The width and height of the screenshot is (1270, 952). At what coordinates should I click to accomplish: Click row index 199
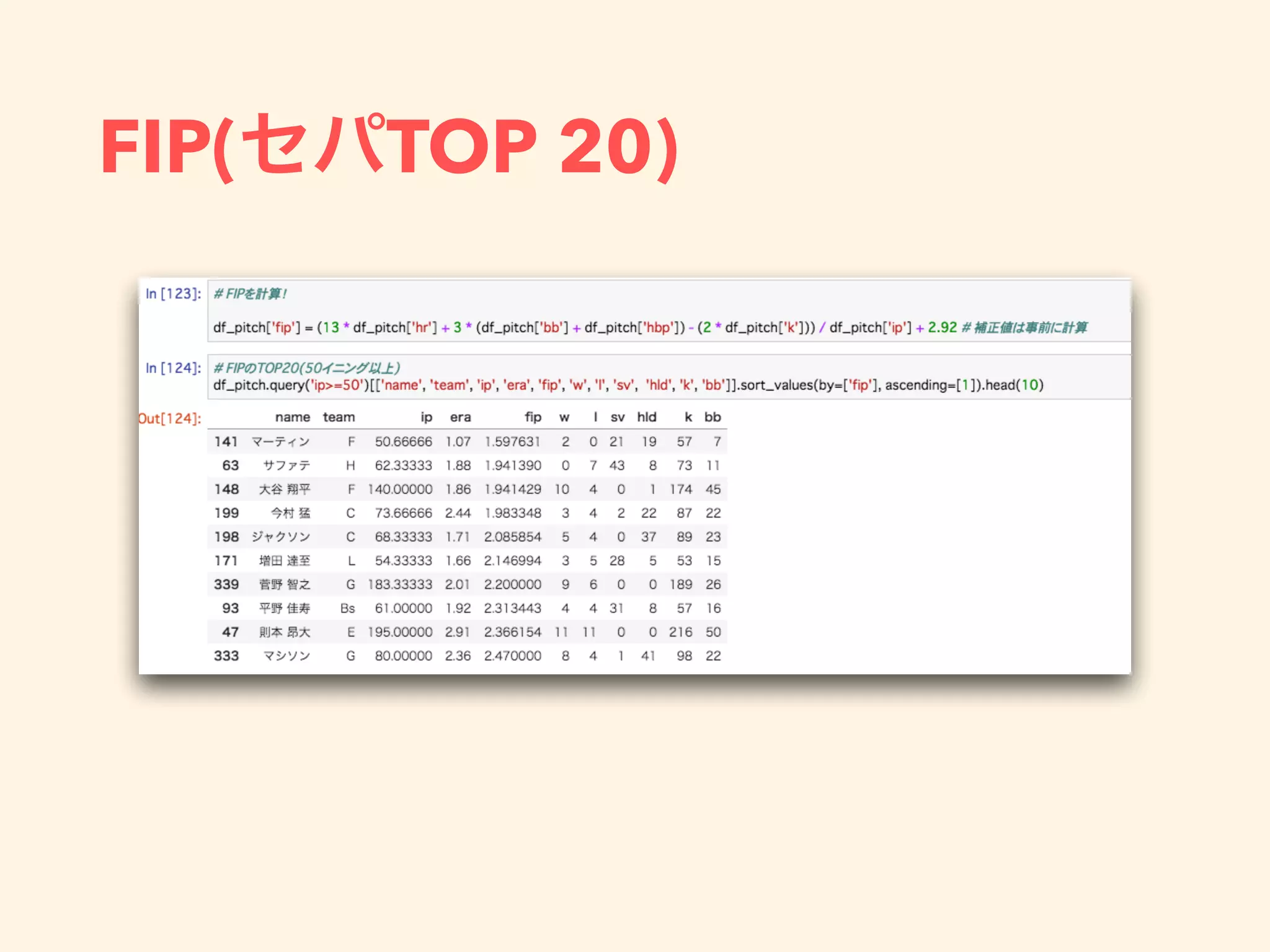point(226,513)
